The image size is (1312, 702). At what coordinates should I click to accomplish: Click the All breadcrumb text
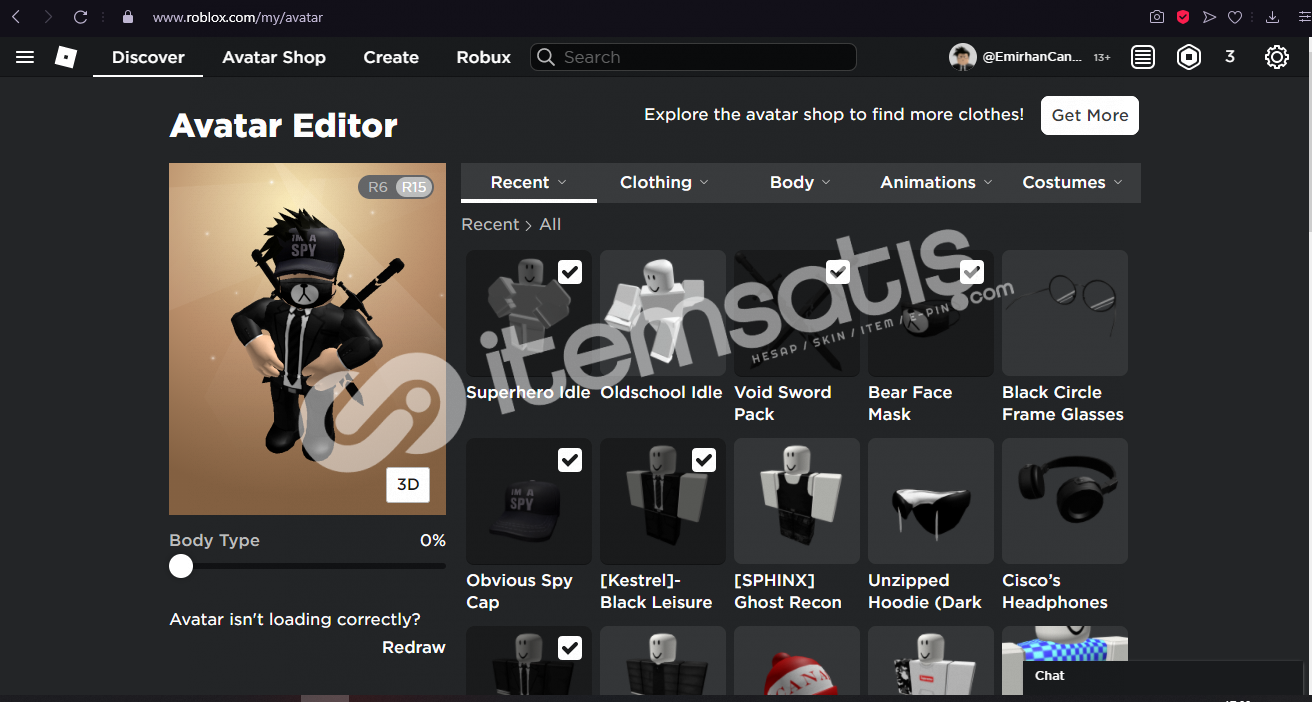550,224
